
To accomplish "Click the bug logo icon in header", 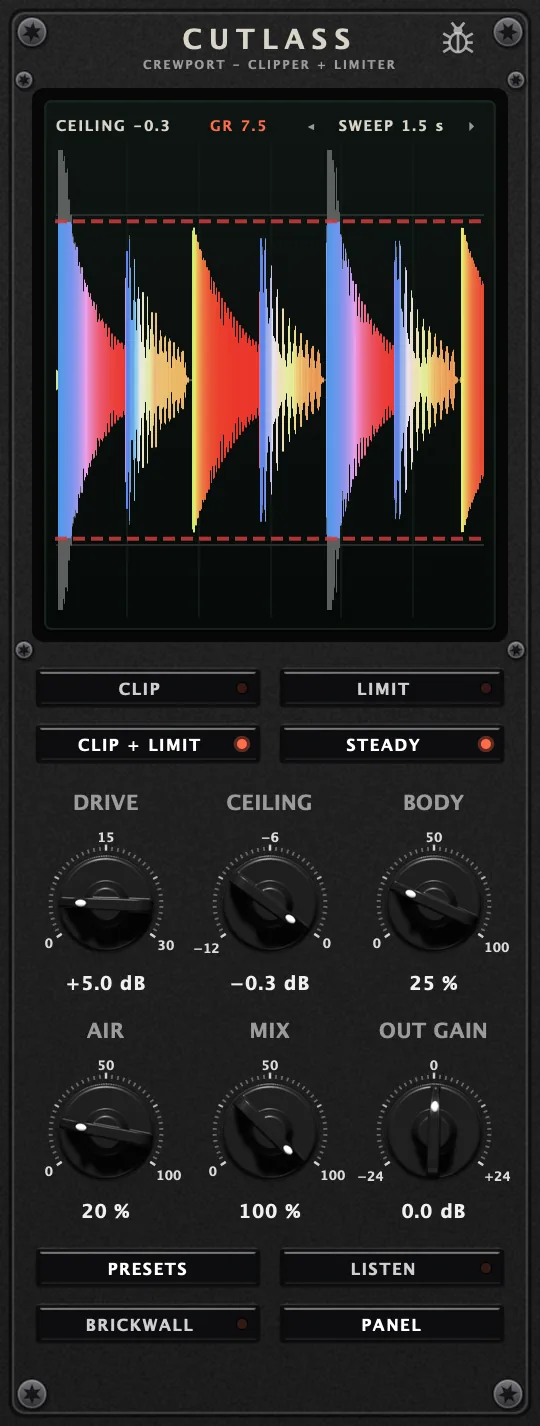I will pyautogui.click(x=458, y=40).
